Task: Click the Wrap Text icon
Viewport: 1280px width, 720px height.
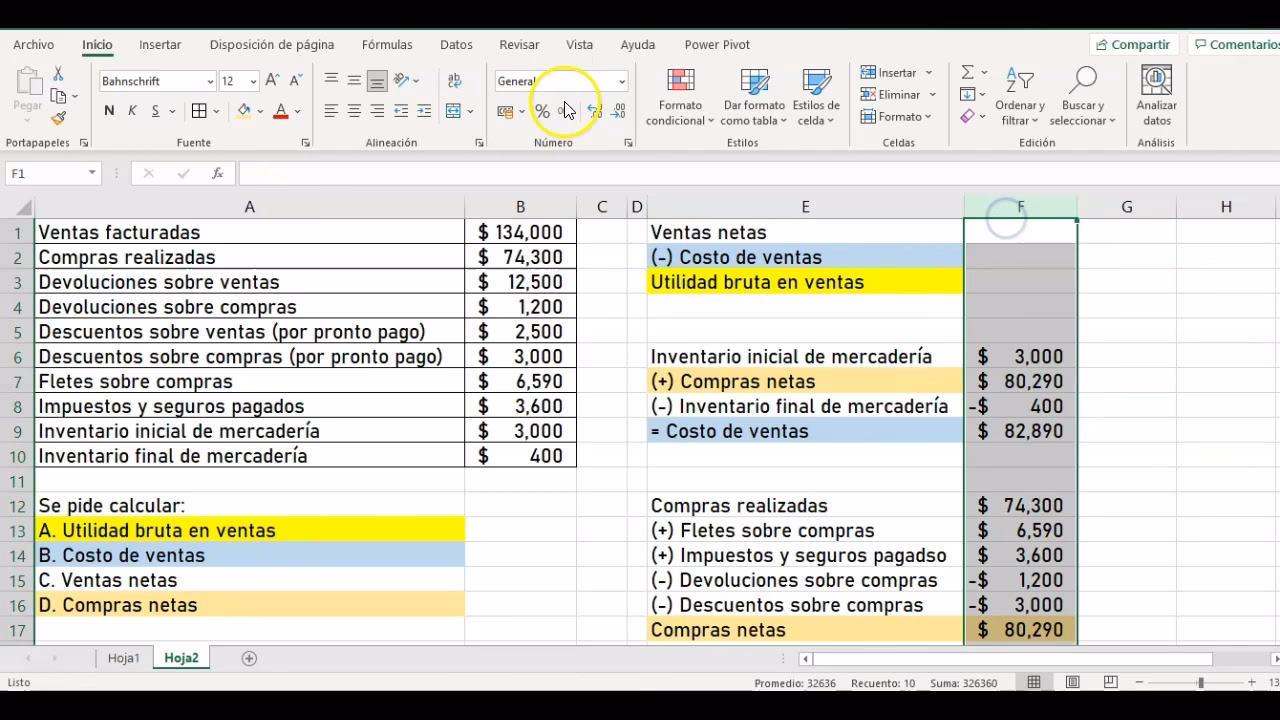Action: [454, 81]
